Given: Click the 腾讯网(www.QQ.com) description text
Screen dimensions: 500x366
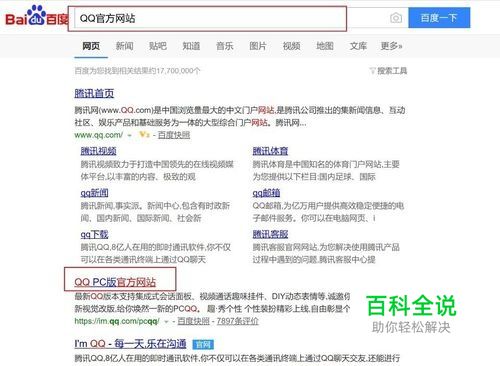Looking at the screenshot, I should tap(240, 116).
